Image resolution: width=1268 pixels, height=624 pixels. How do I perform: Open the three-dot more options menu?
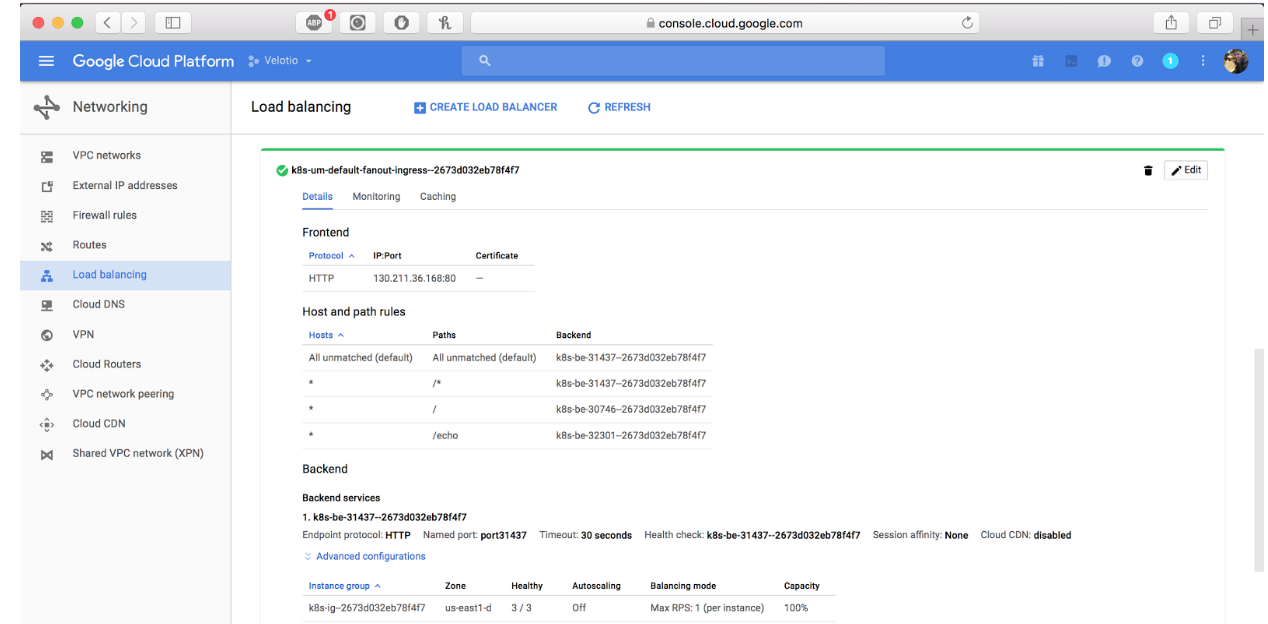pyautogui.click(x=1202, y=62)
